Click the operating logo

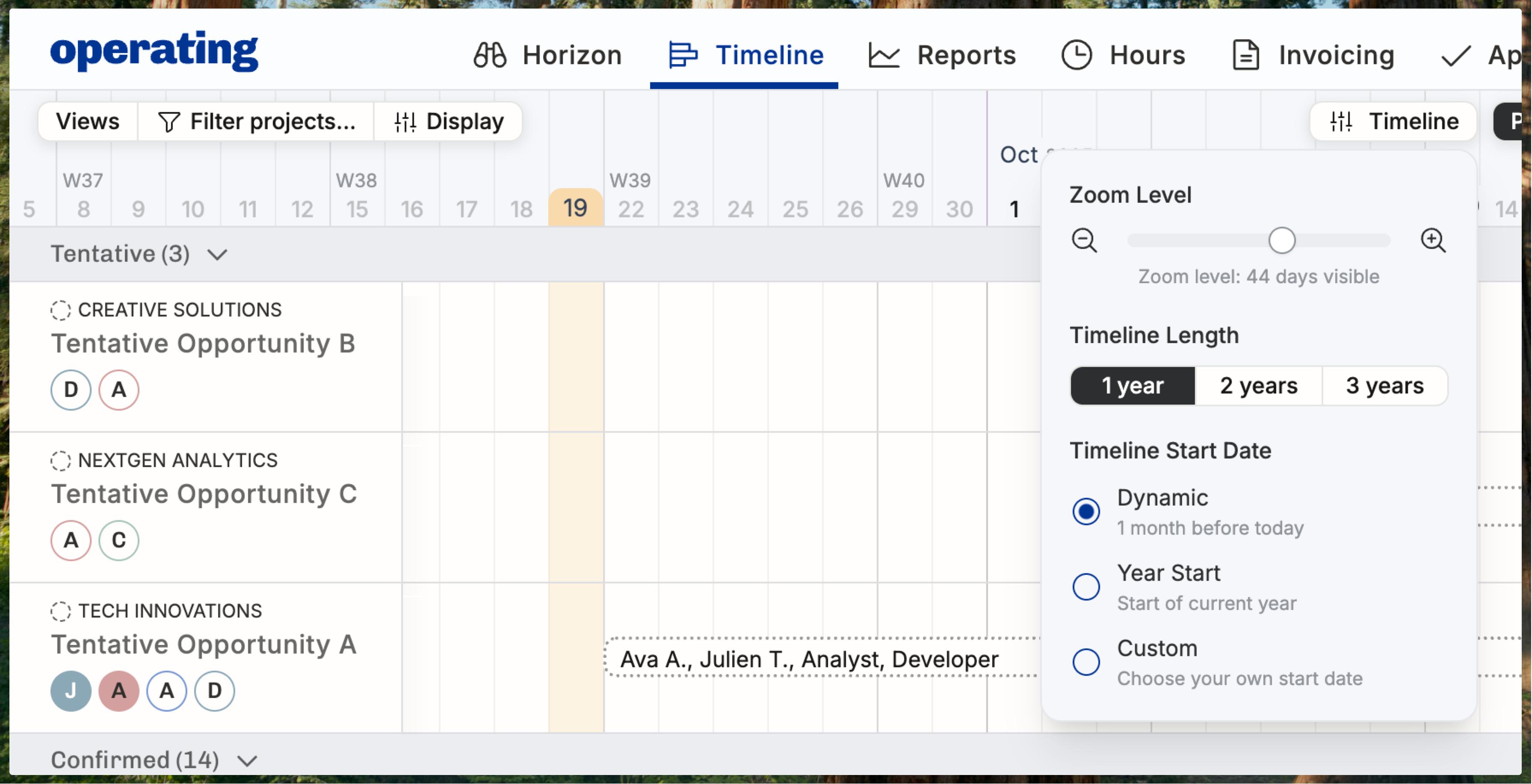click(154, 52)
